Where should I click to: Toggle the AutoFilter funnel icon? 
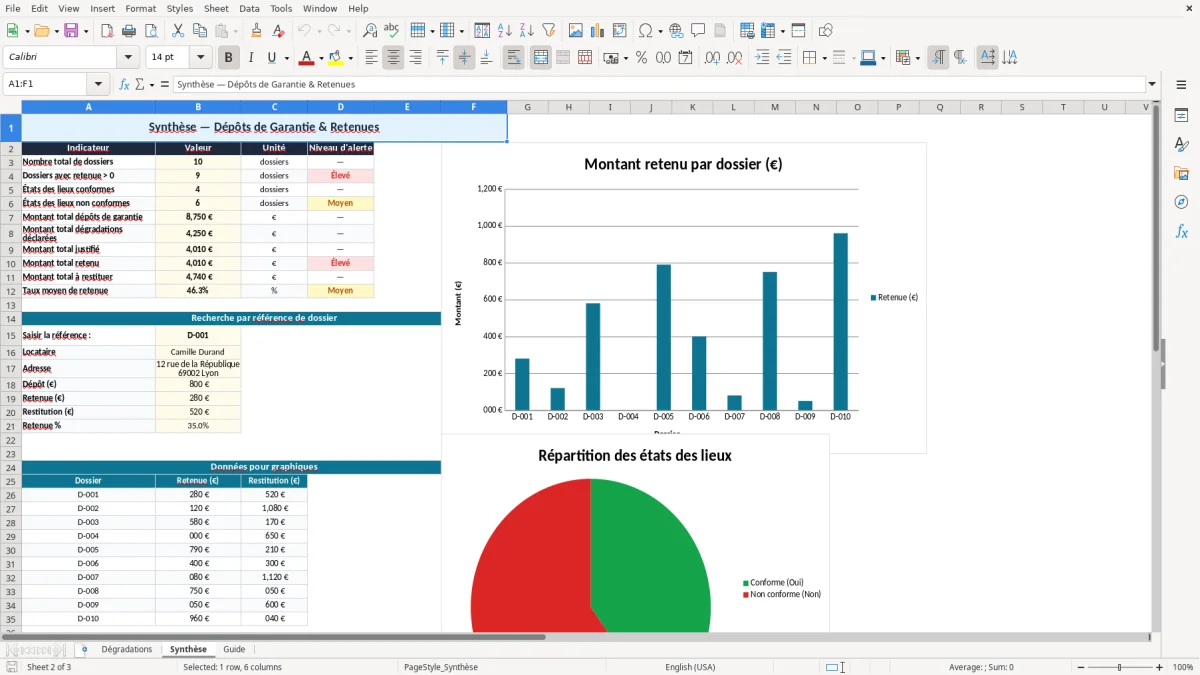pos(548,31)
